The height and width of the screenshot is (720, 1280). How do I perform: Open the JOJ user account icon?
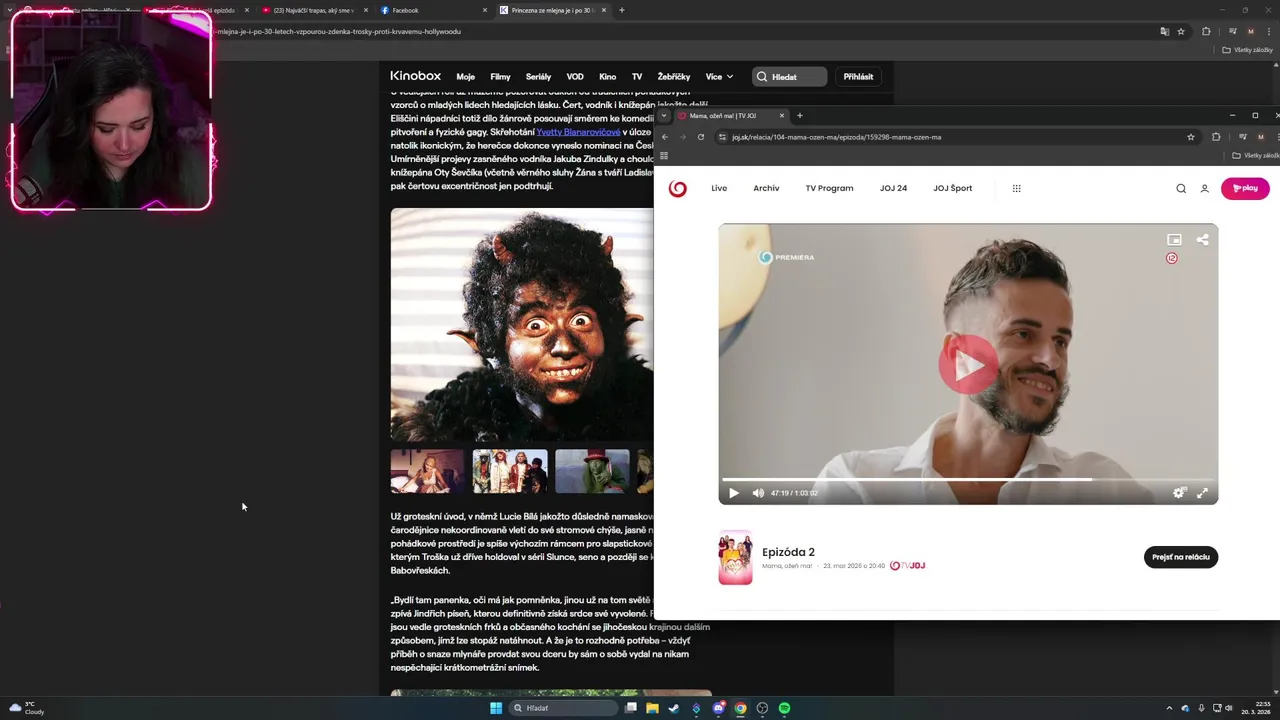tap(1204, 188)
